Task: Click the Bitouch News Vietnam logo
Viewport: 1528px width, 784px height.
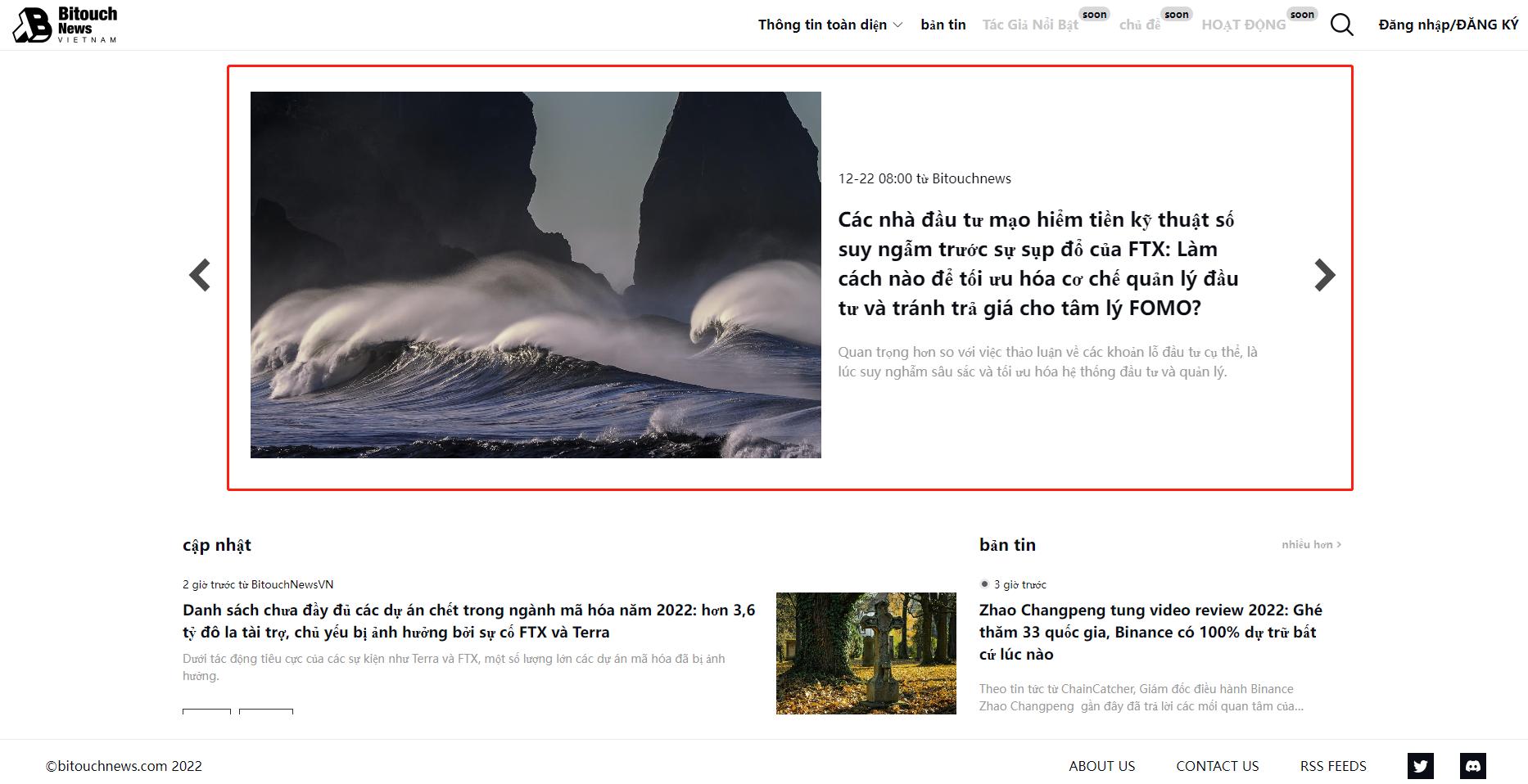Action: [x=66, y=25]
